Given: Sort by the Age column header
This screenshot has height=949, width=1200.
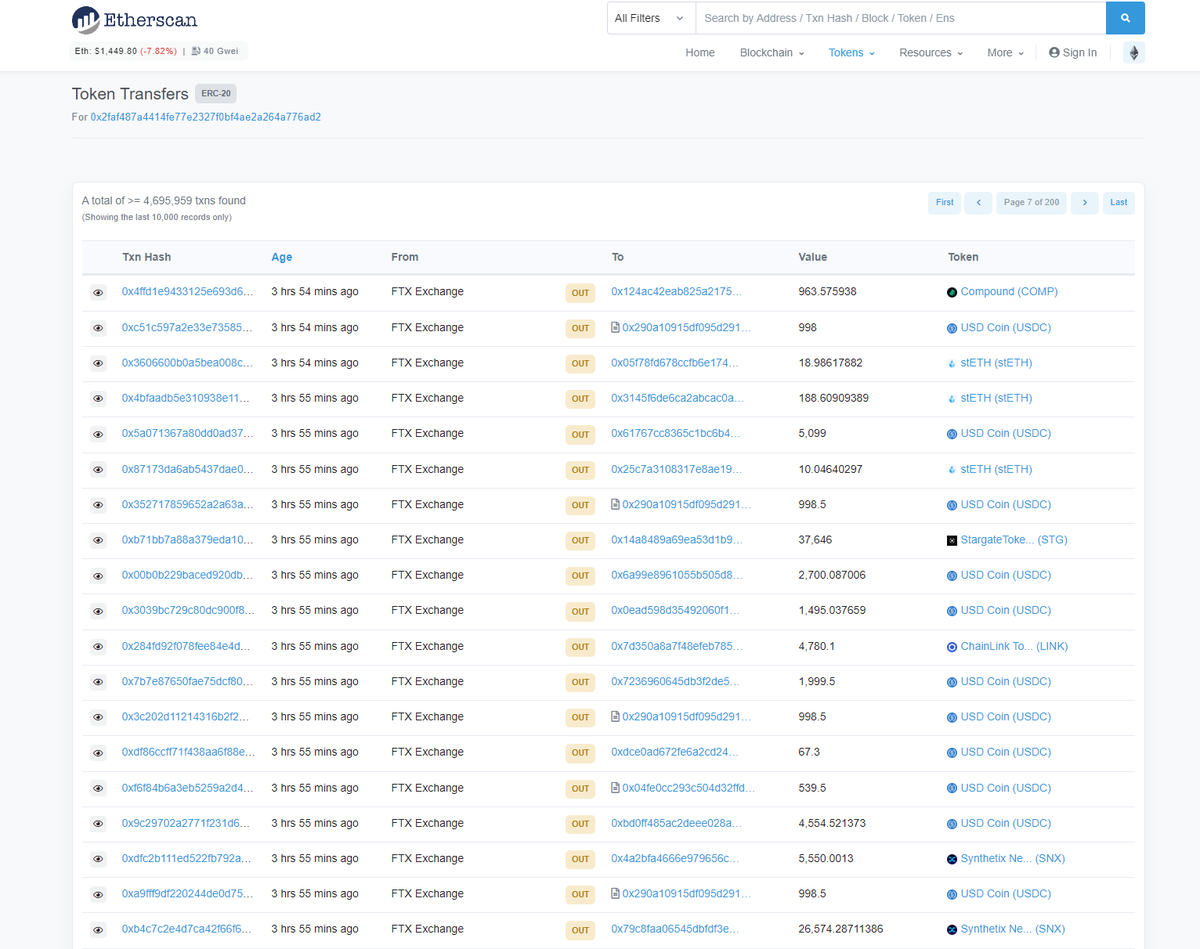Looking at the screenshot, I should pyautogui.click(x=282, y=257).
